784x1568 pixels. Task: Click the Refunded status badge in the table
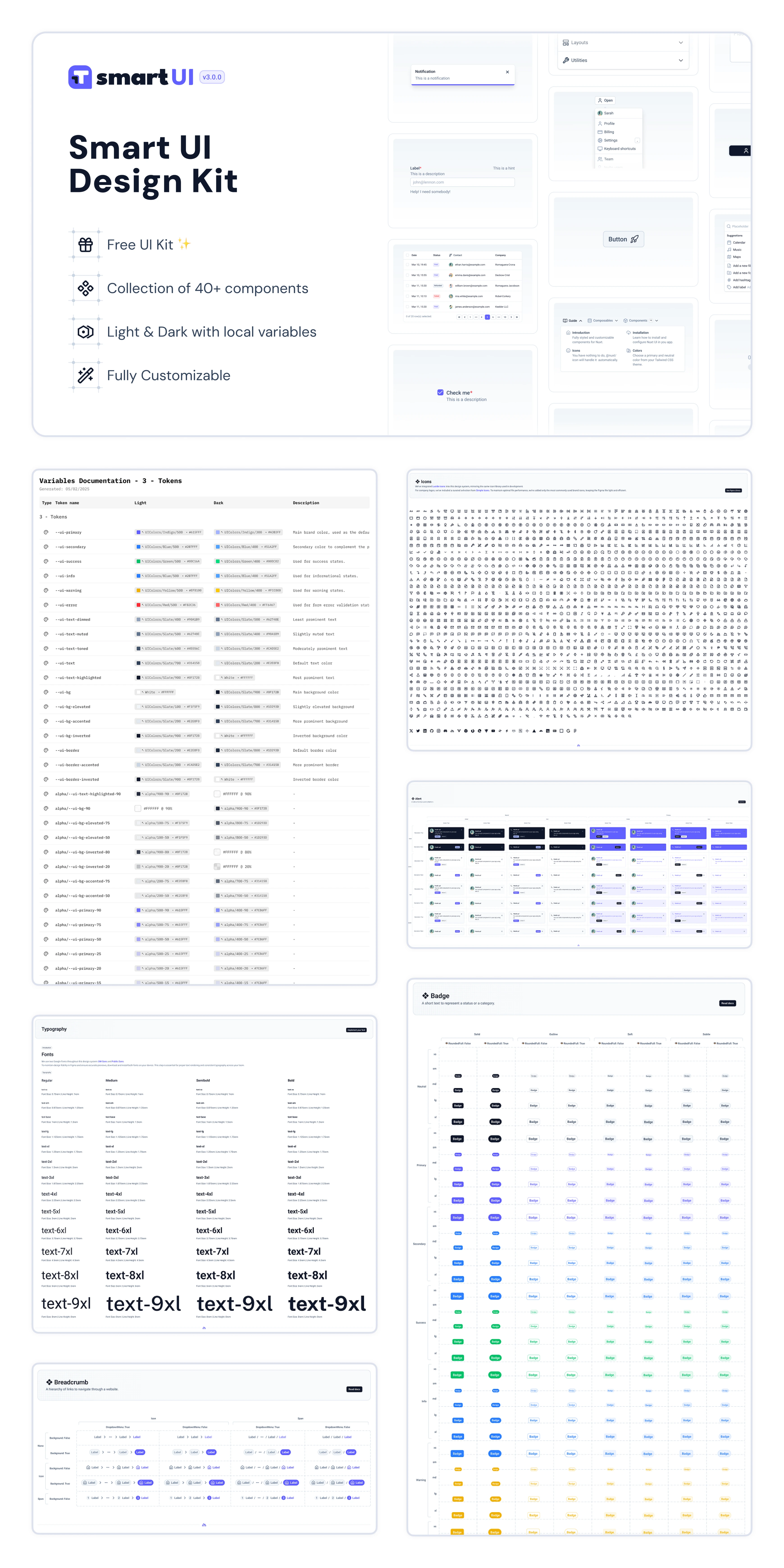(438, 286)
